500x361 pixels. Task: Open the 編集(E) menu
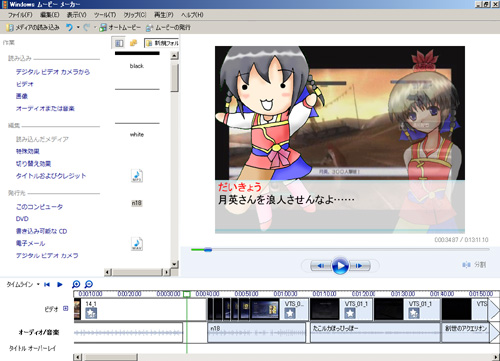point(50,15)
